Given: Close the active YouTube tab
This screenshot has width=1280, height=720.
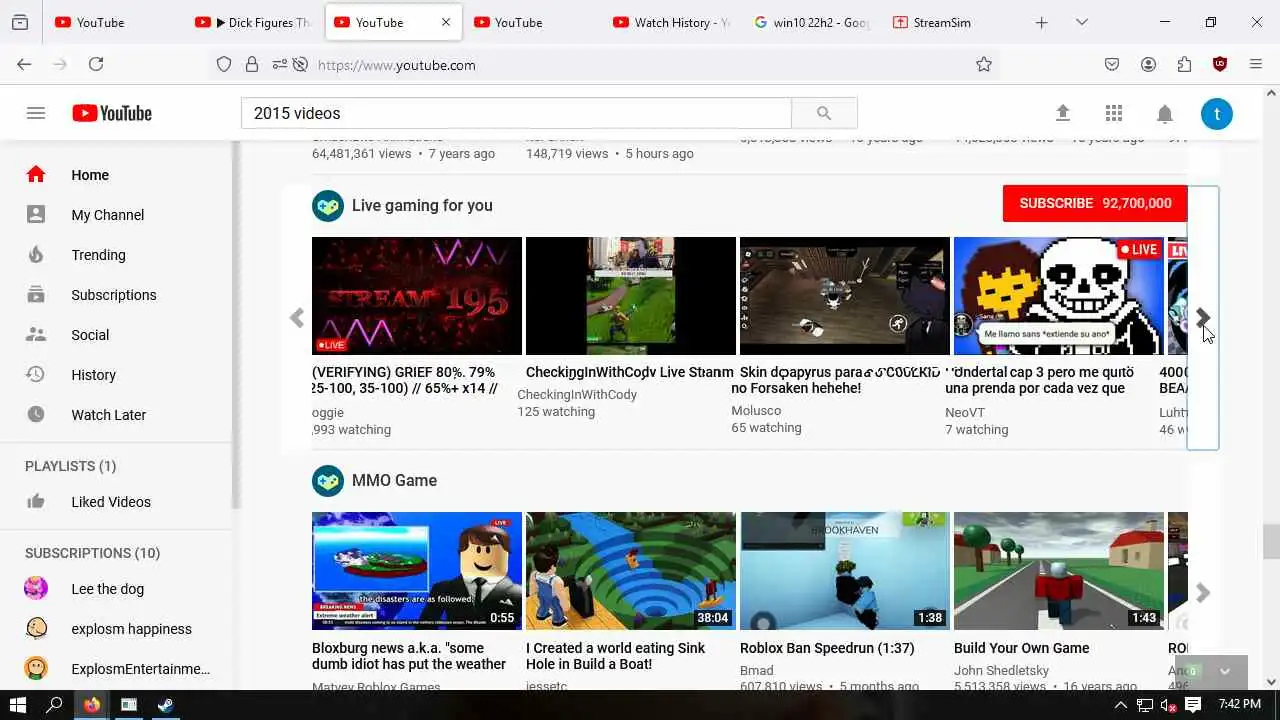Looking at the screenshot, I should pos(446,22).
